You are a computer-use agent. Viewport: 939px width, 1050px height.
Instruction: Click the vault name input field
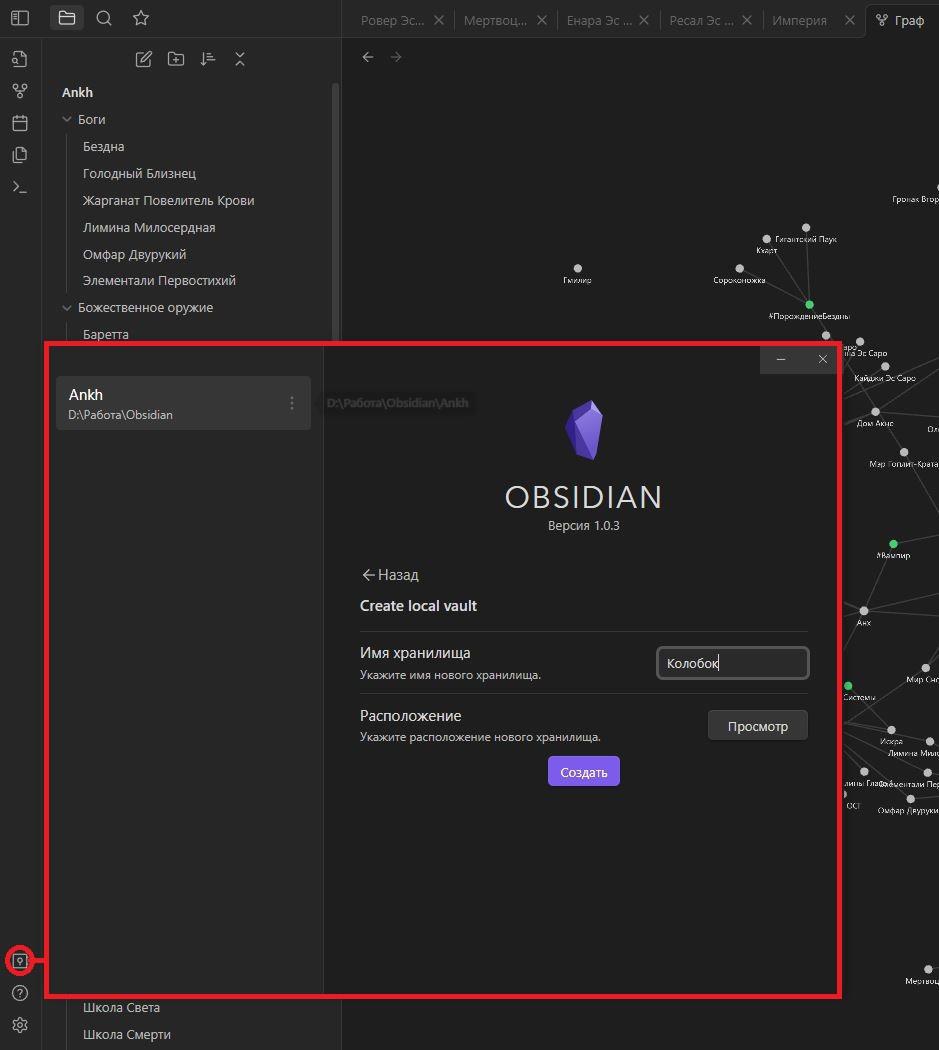[x=732, y=663]
